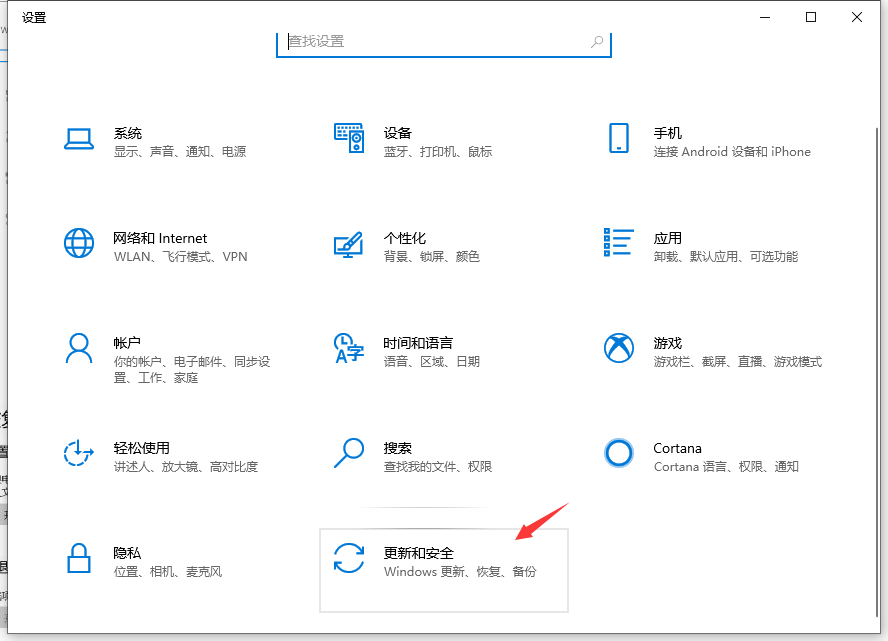Image resolution: width=888 pixels, height=641 pixels.
Task: Maximize the 设置 window
Action: click(x=811, y=18)
